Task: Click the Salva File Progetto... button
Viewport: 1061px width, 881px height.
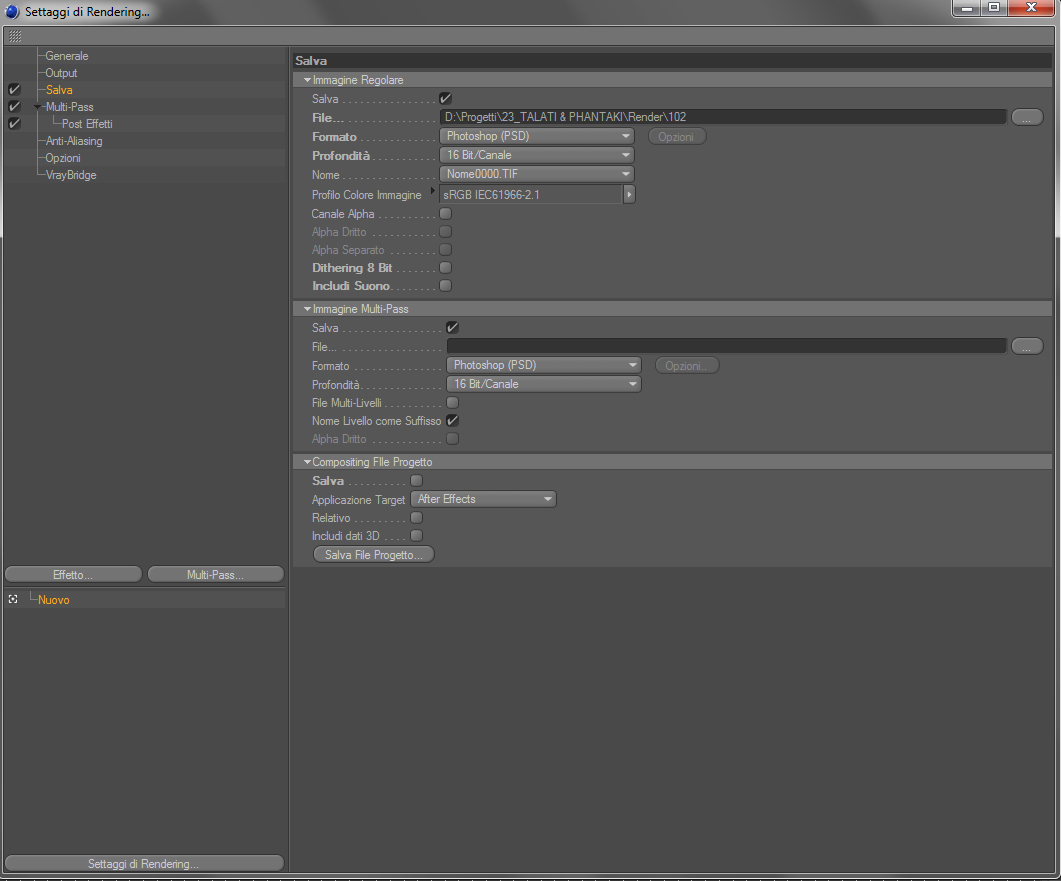Action: click(374, 555)
